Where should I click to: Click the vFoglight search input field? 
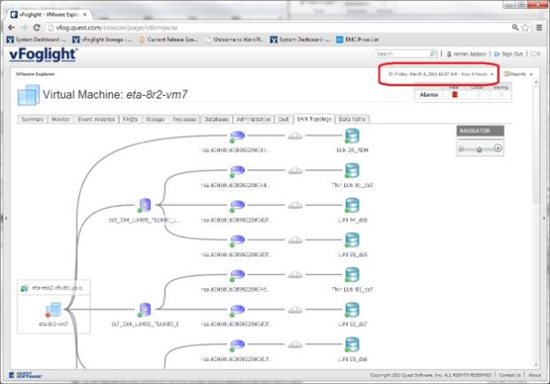[402, 54]
